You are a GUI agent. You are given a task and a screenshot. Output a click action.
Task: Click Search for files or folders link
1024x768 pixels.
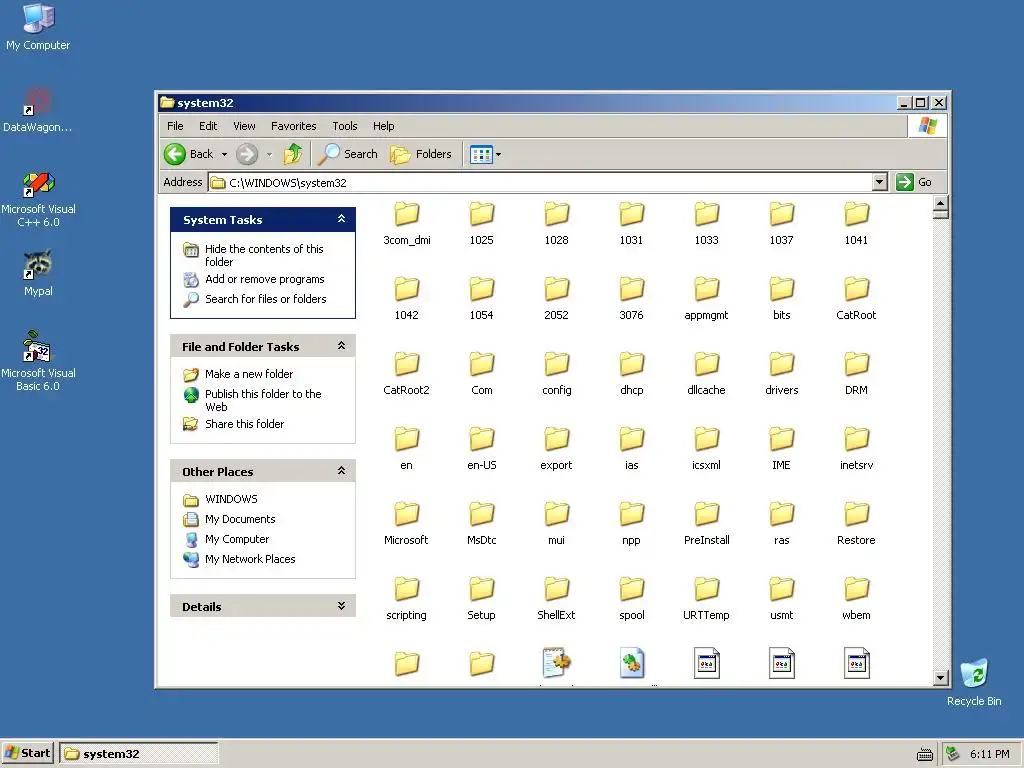pyautogui.click(x=265, y=299)
